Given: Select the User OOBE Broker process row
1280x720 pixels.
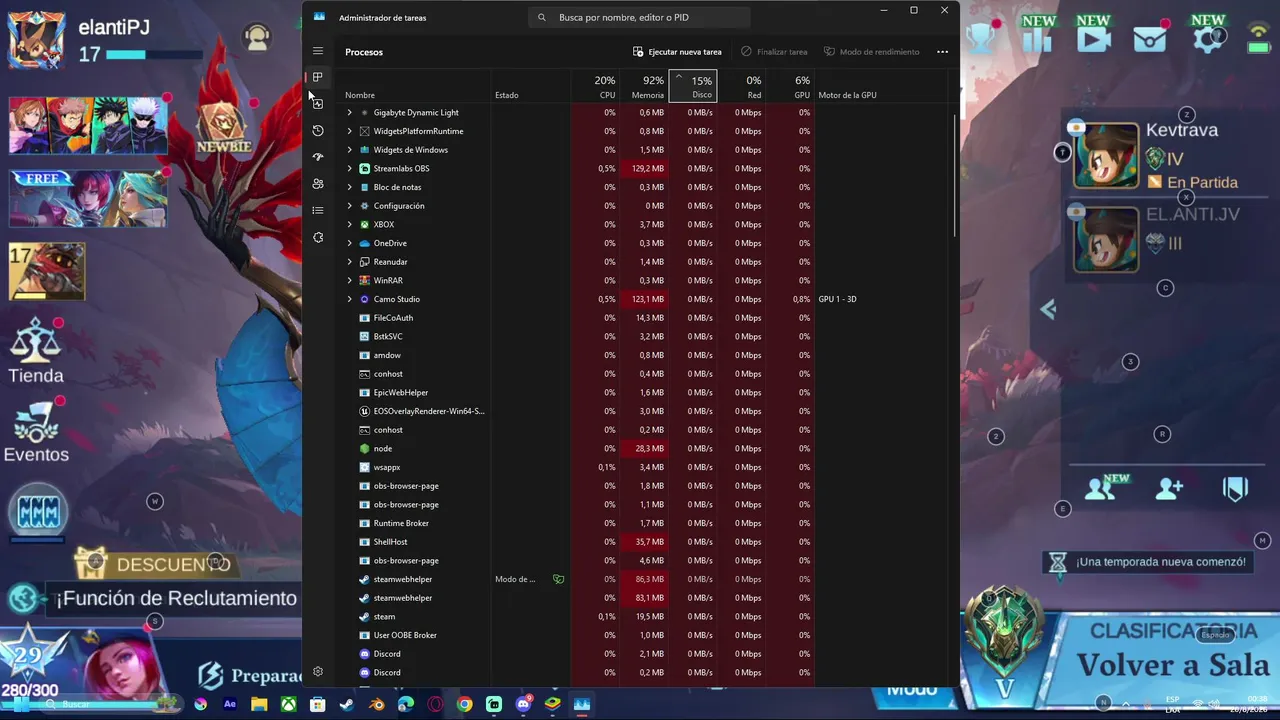Looking at the screenshot, I should click(643, 635).
